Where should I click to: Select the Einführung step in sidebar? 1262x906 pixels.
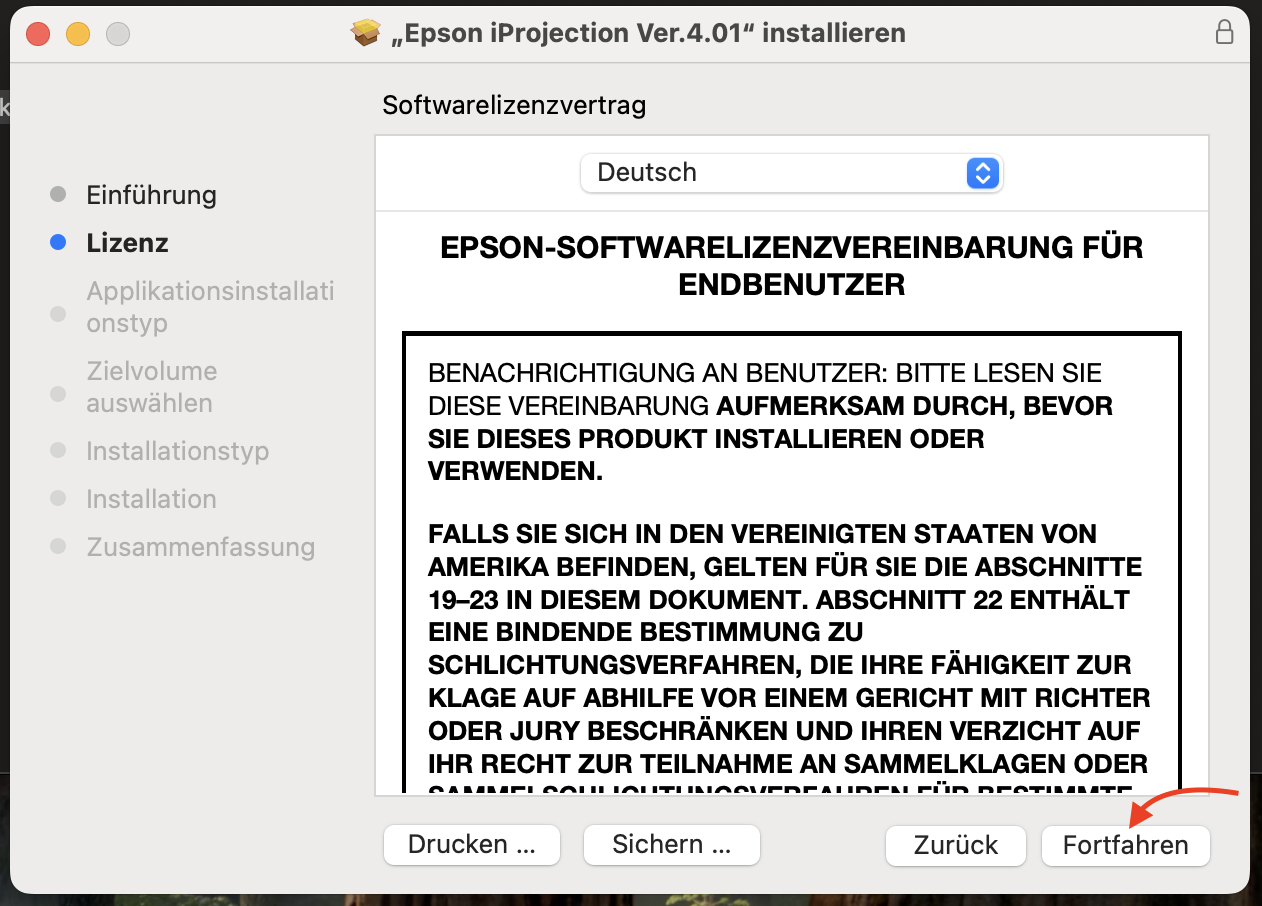151,194
